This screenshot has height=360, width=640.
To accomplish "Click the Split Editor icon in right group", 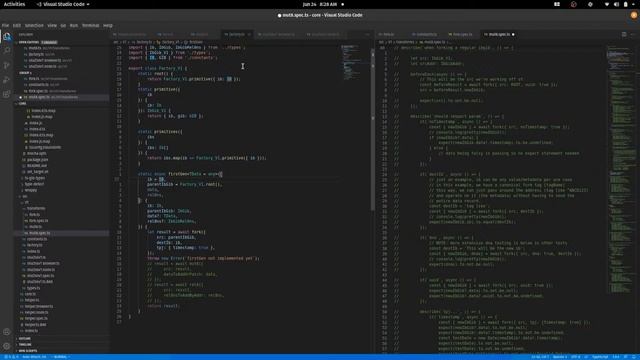I will click(624, 34).
